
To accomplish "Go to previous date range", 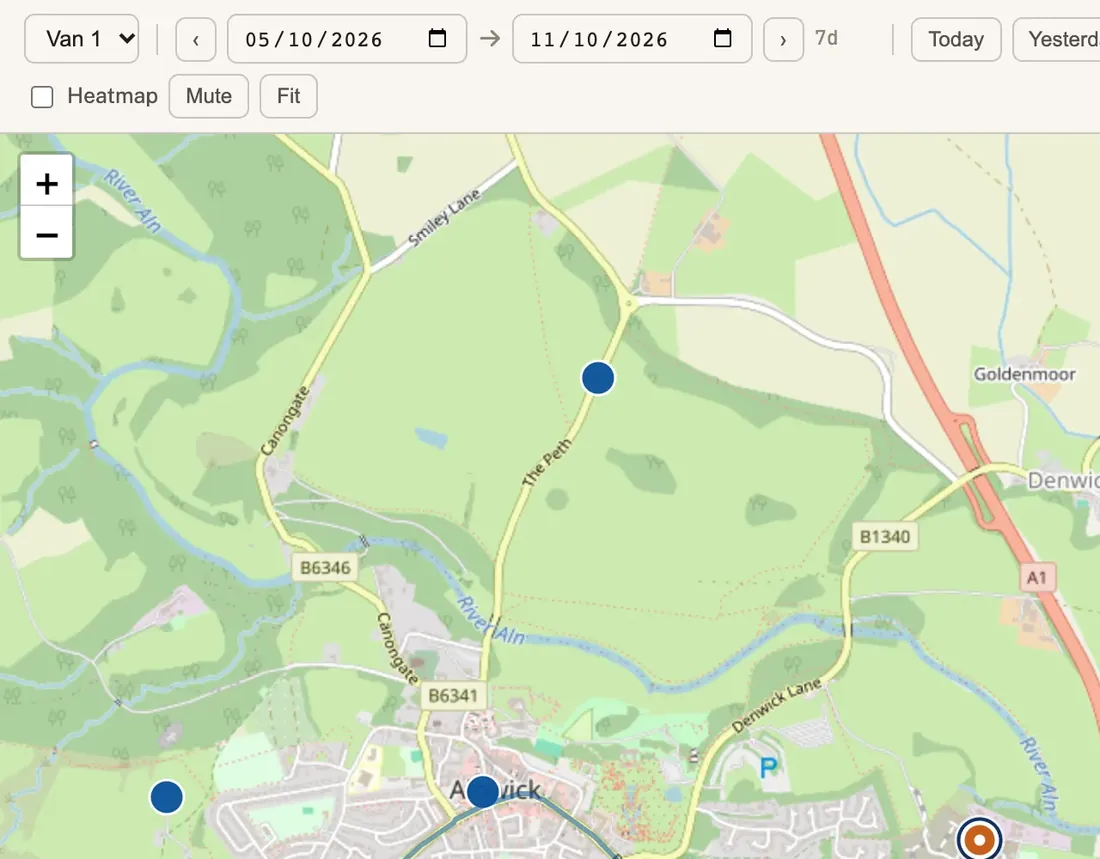I will 196,39.
